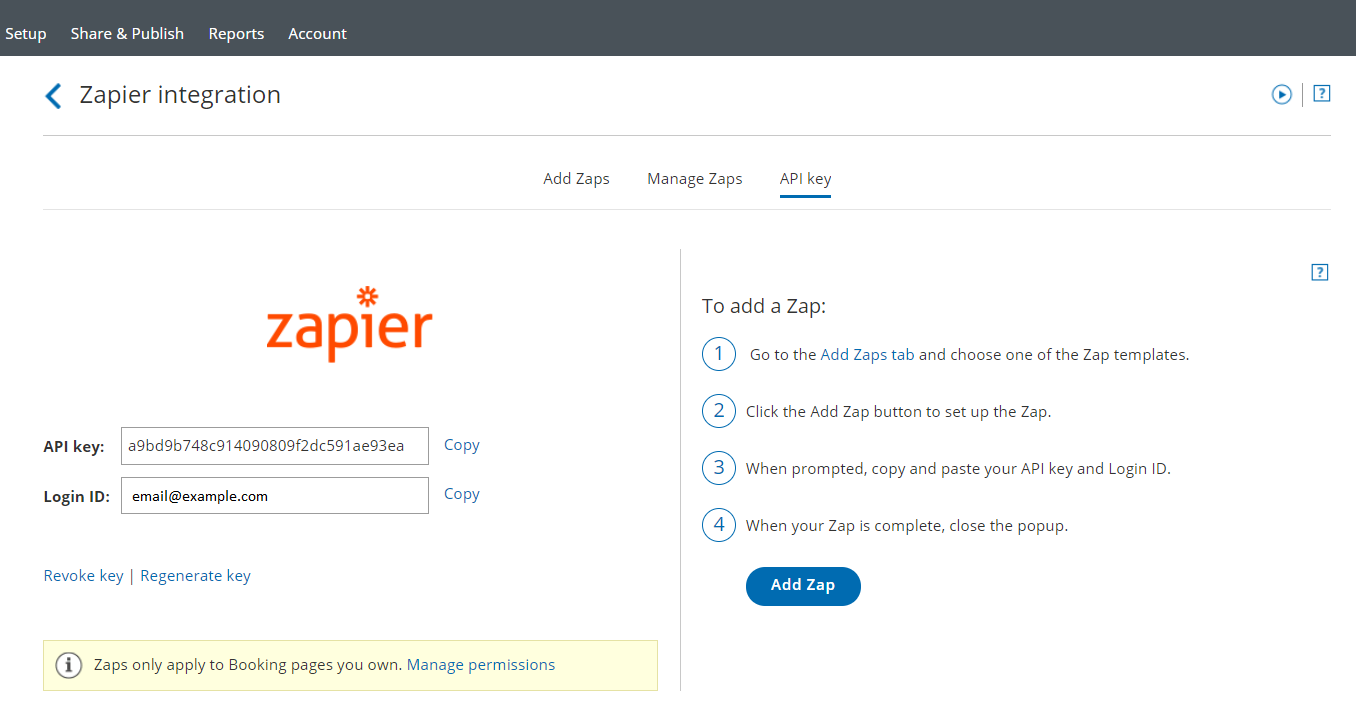The image size is (1356, 708).
Task: Copy the Login ID
Action: coord(461,494)
